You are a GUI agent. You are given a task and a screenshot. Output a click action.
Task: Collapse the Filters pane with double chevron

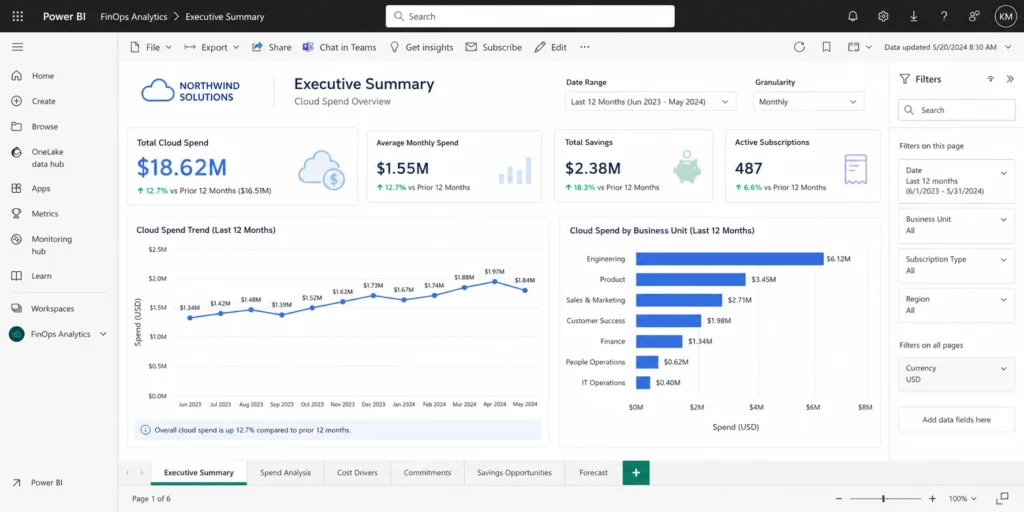(x=1010, y=79)
